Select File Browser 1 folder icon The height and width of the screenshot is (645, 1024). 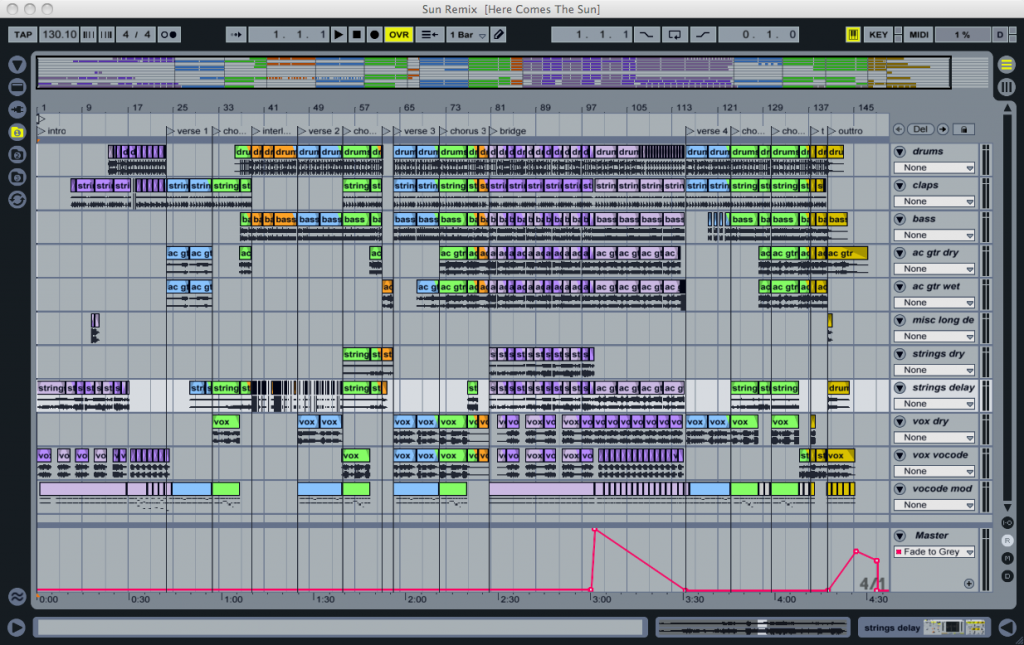17,132
